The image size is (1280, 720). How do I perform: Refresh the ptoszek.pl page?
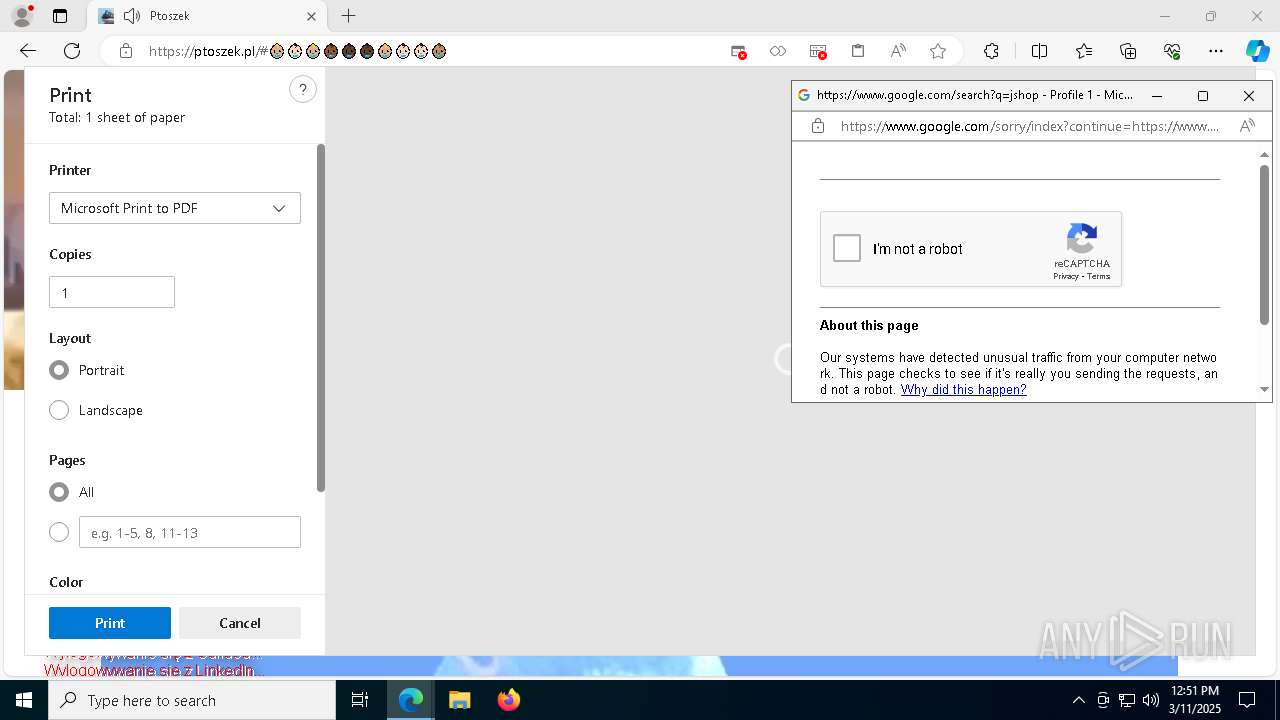point(72,51)
